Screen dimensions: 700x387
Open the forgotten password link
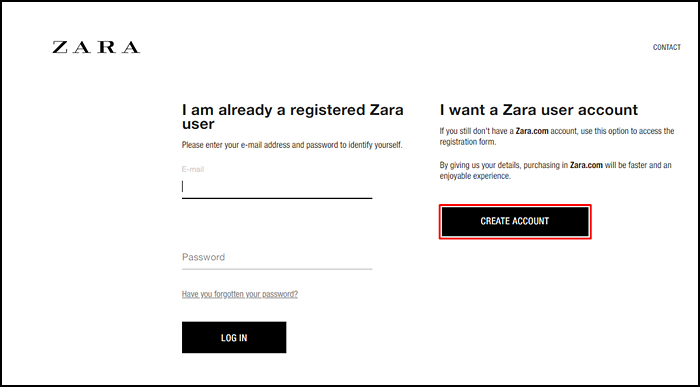click(240, 294)
